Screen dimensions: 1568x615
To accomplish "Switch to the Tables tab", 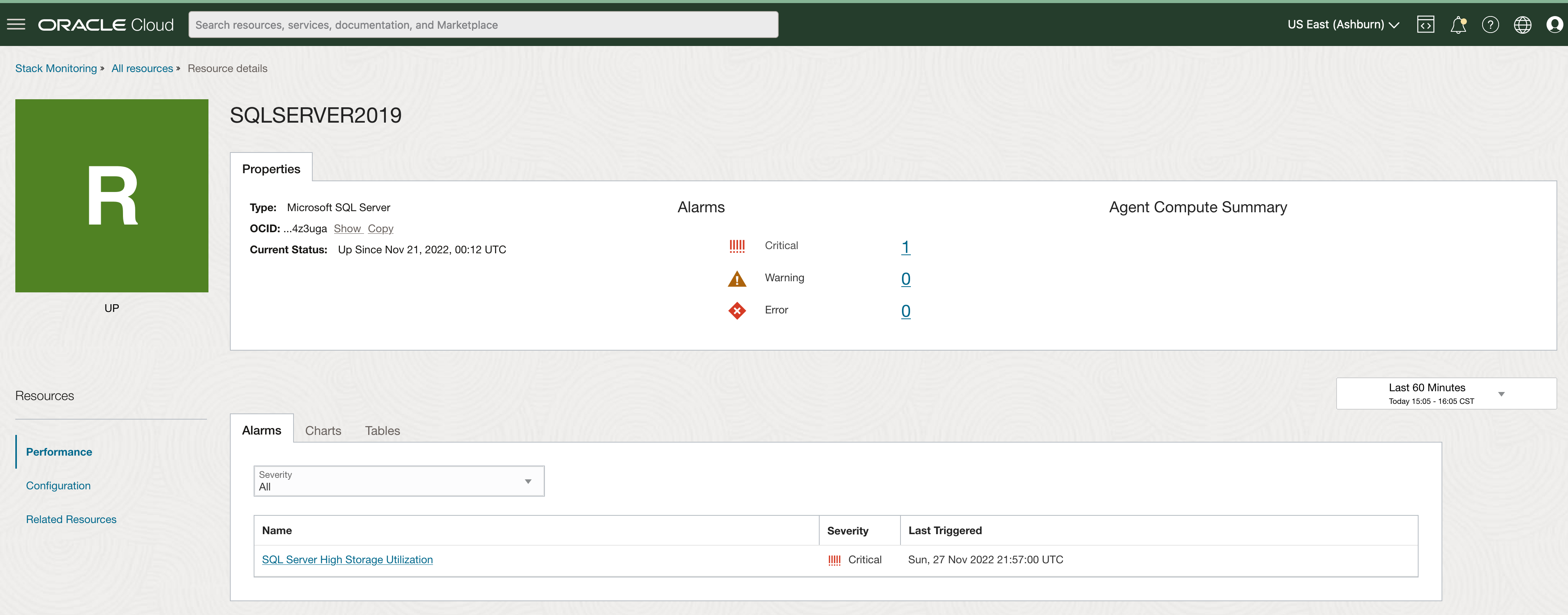I will point(382,431).
